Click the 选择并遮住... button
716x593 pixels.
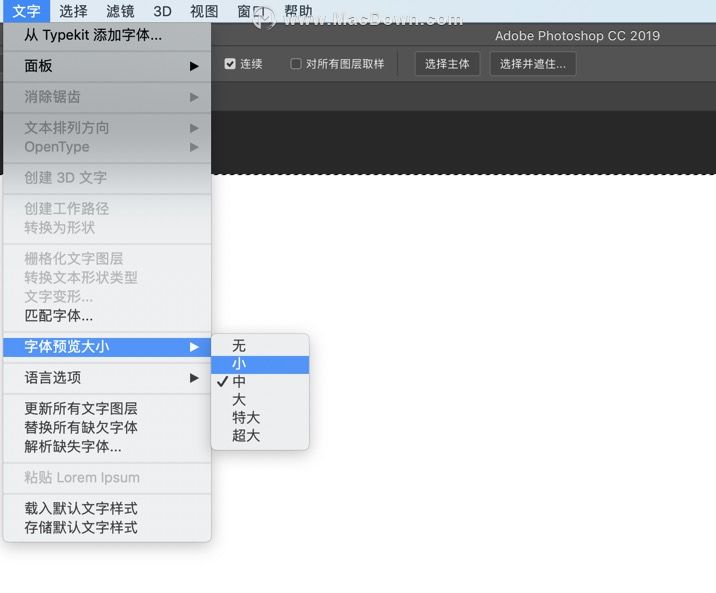click(533, 64)
